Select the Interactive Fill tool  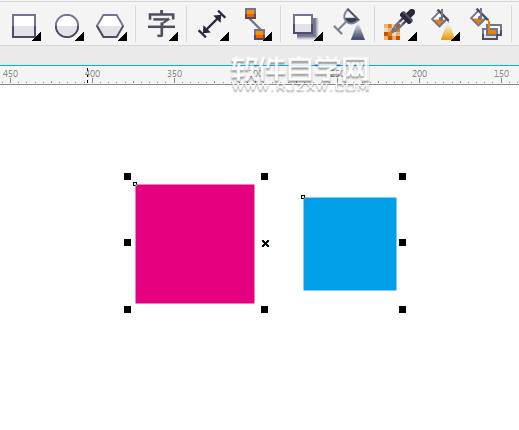(x=444, y=25)
